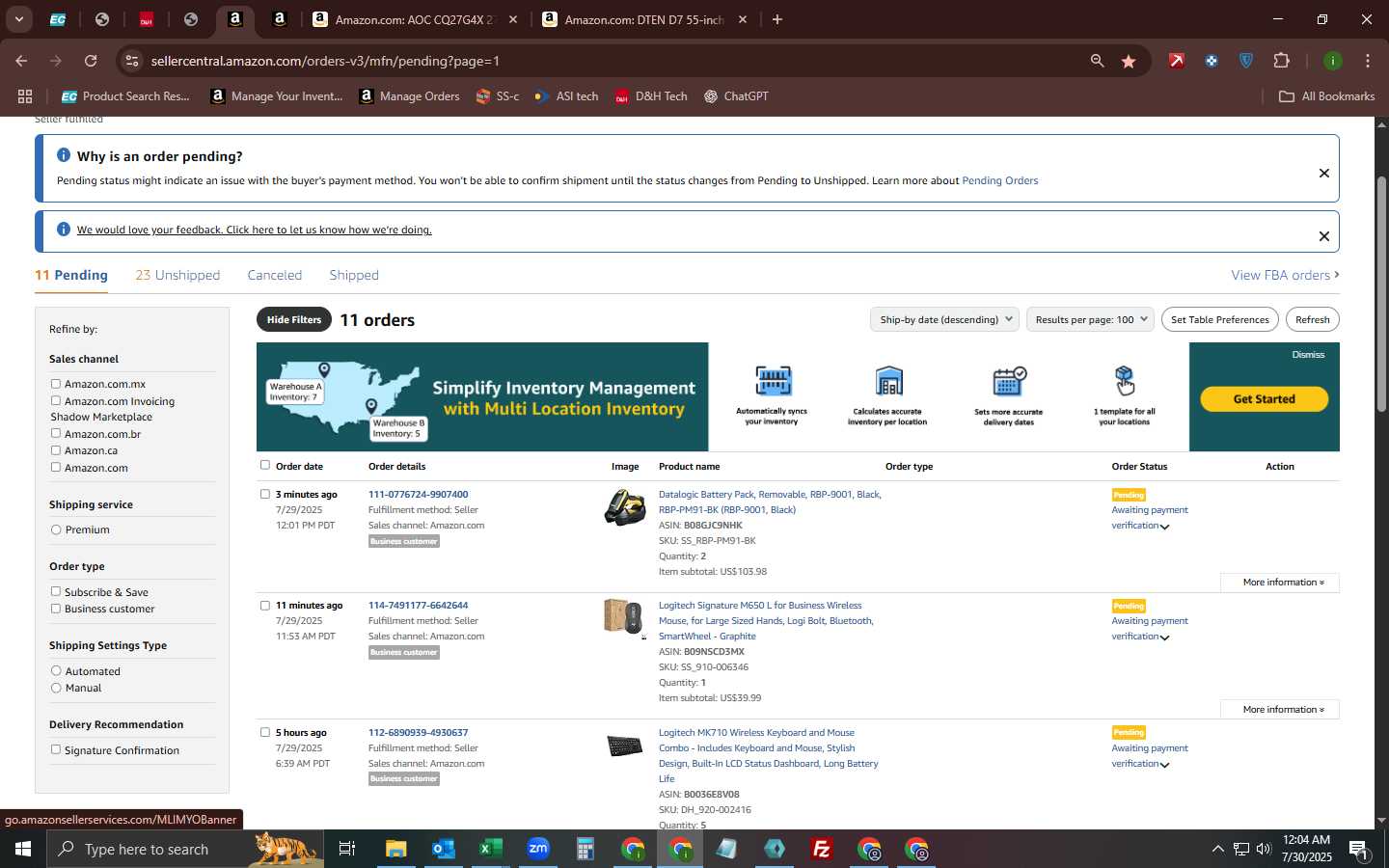This screenshot has height=868, width=1389.
Task: Expand More information for order 114-7491177-6642644
Action: coord(1280,710)
